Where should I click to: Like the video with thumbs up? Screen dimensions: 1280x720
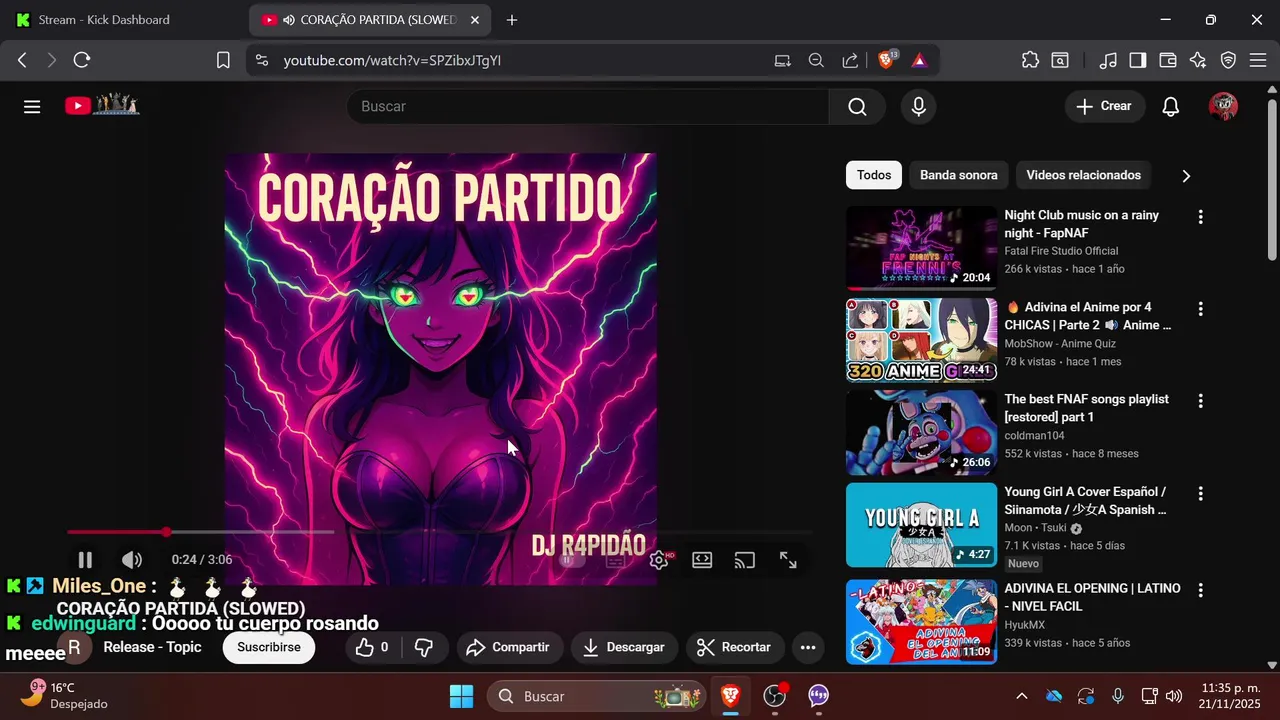pyautogui.click(x=373, y=647)
